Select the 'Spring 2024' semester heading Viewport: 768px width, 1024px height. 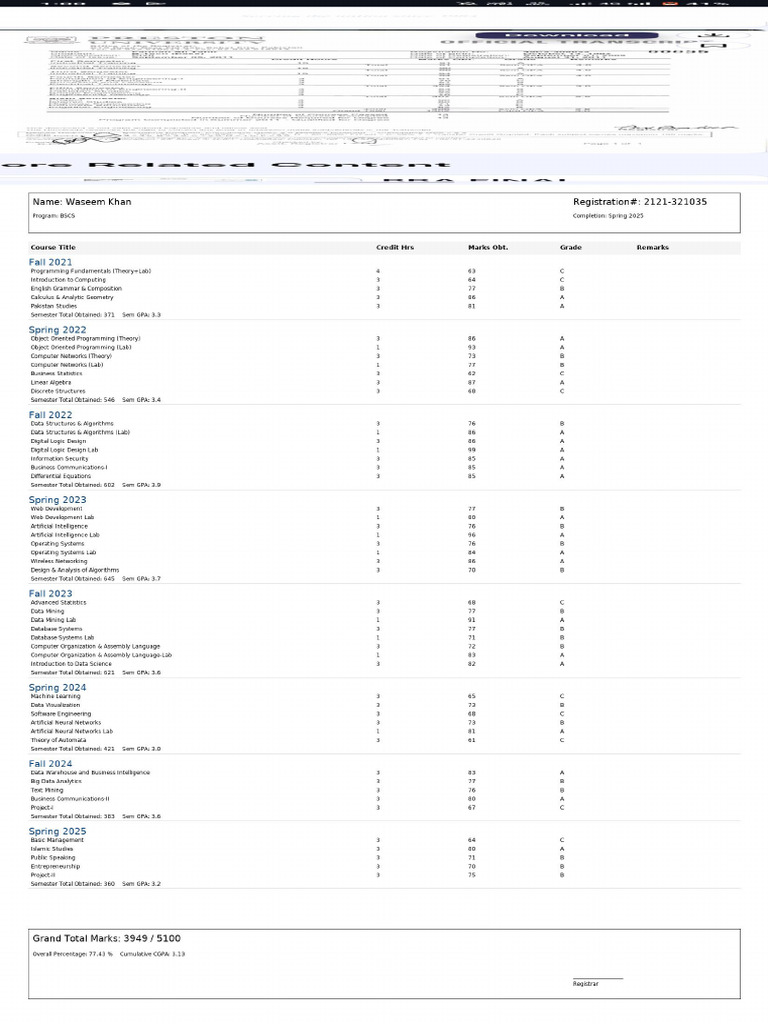57,687
